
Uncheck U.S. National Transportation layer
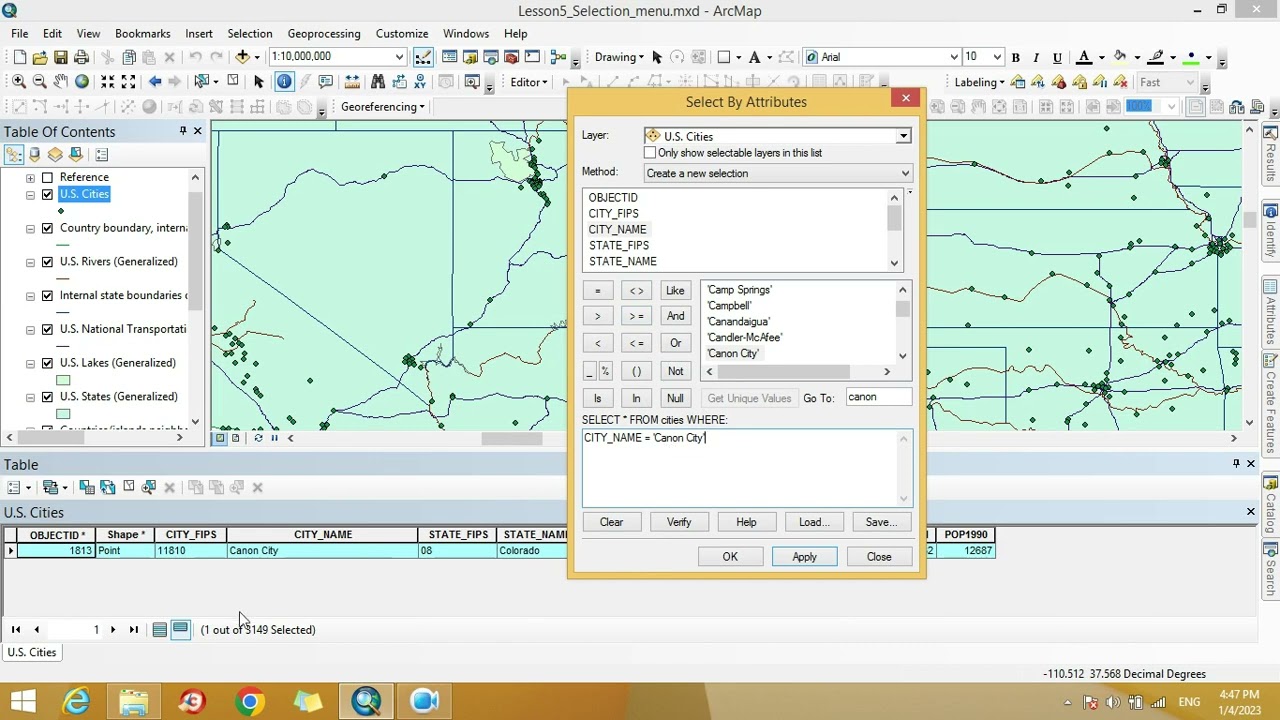[47, 329]
